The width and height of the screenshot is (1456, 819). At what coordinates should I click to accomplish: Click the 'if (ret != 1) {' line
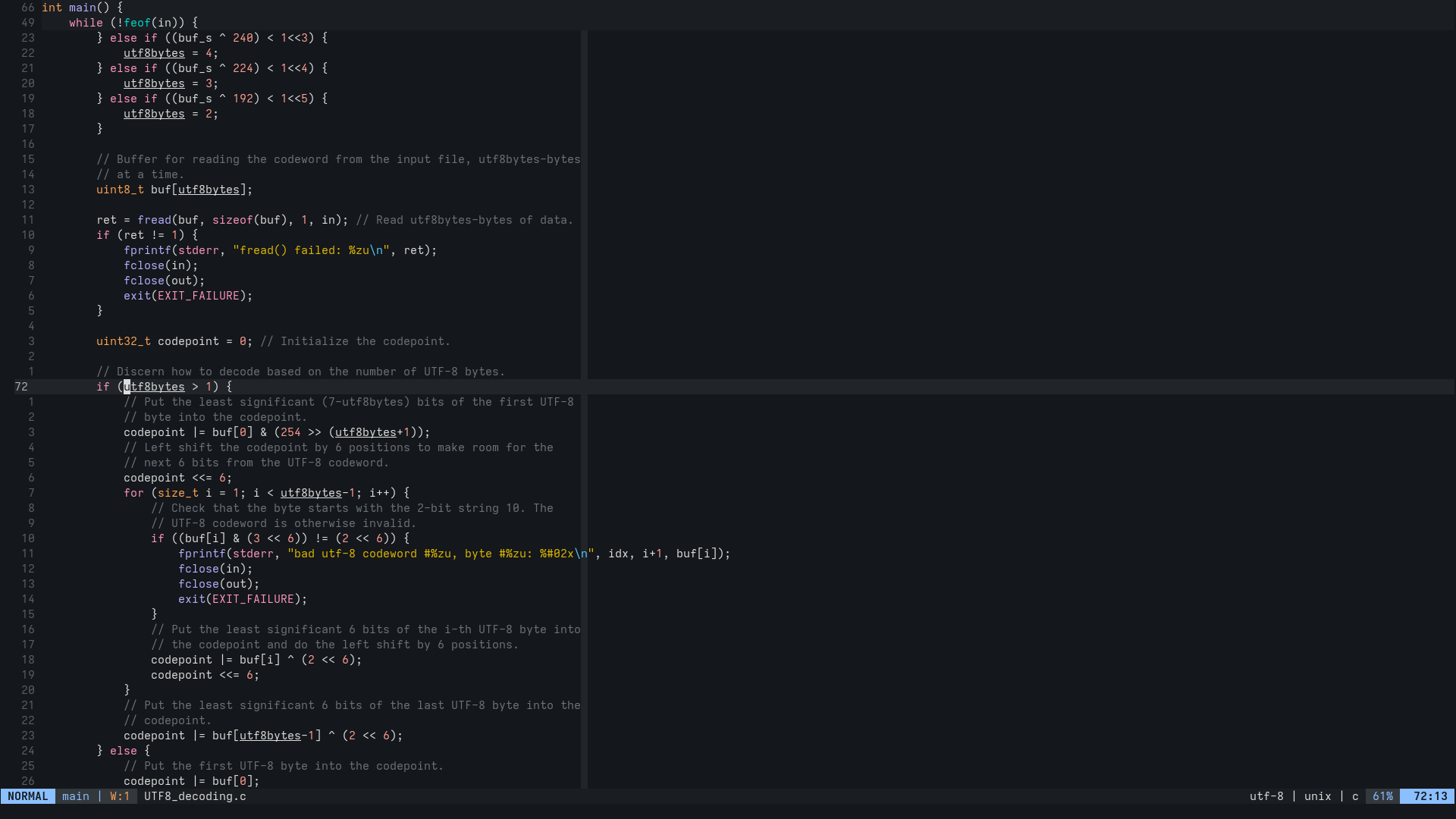click(x=147, y=235)
